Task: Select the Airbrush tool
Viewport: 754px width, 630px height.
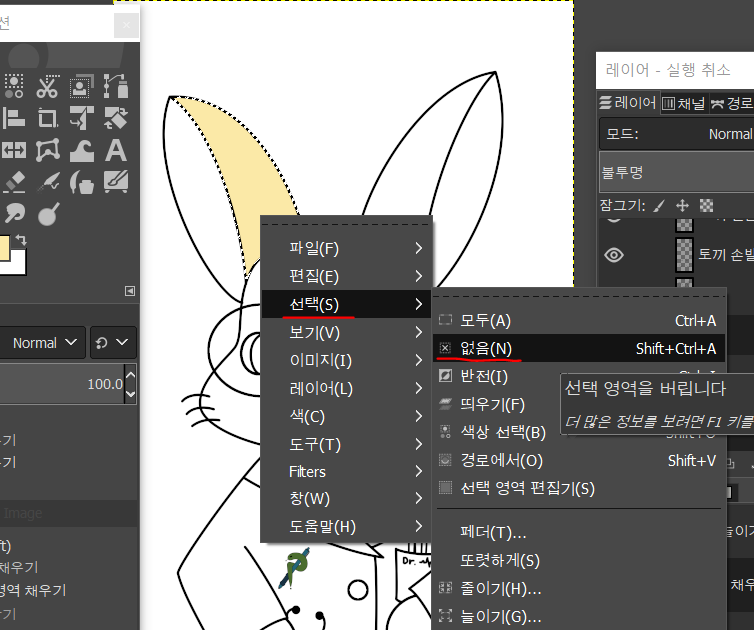Action: [x=48, y=182]
